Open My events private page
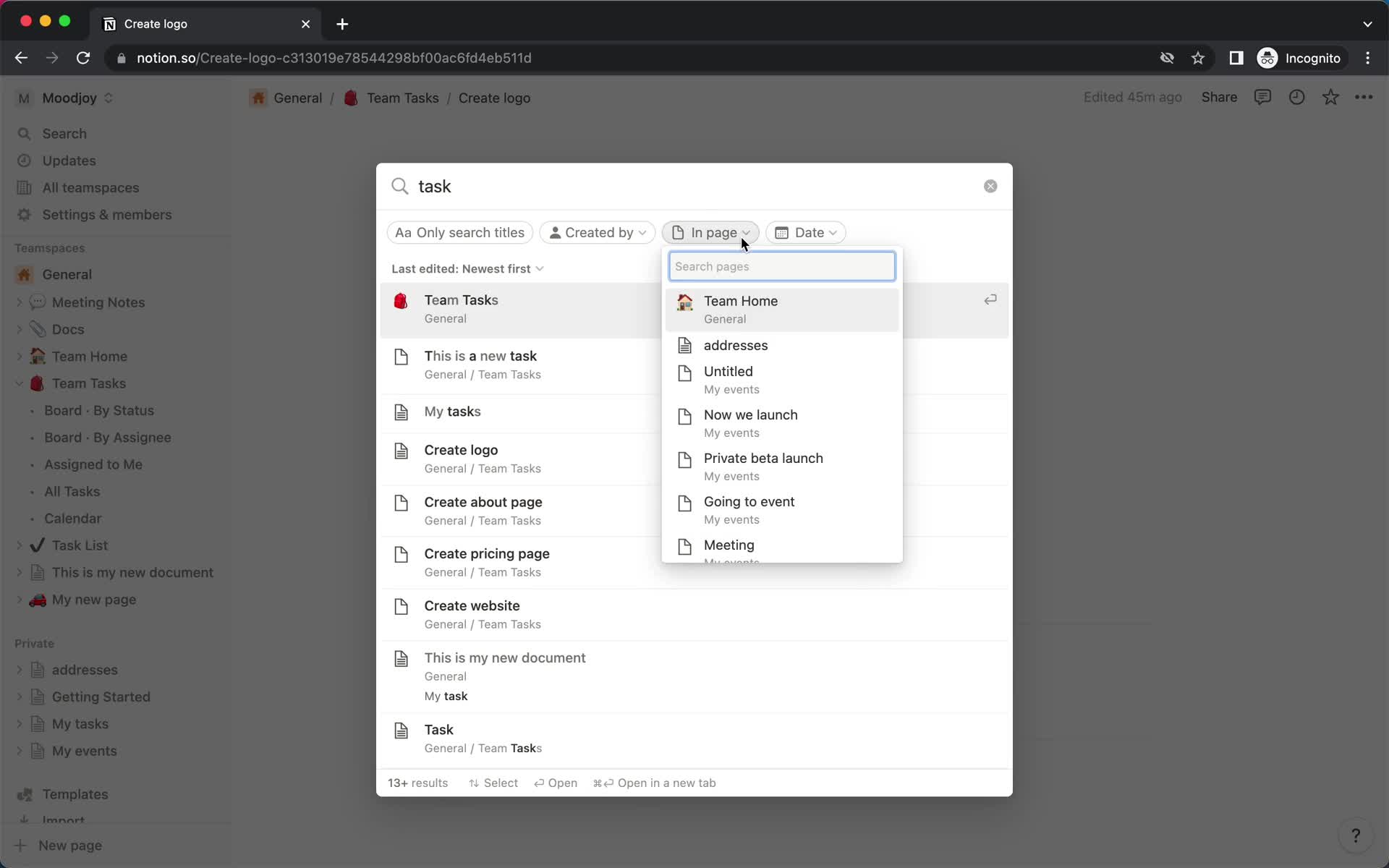The image size is (1389, 868). (x=84, y=751)
